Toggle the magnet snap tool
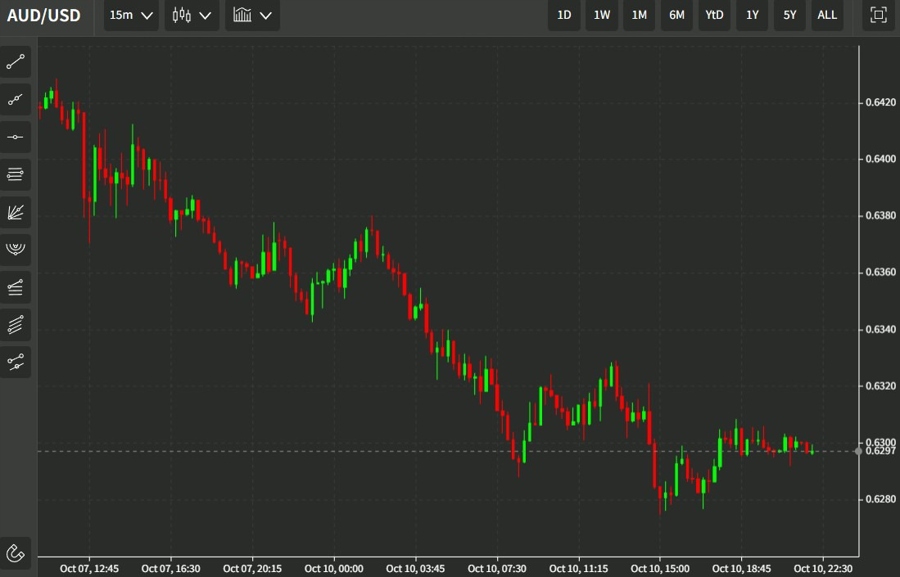 [x=15, y=553]
